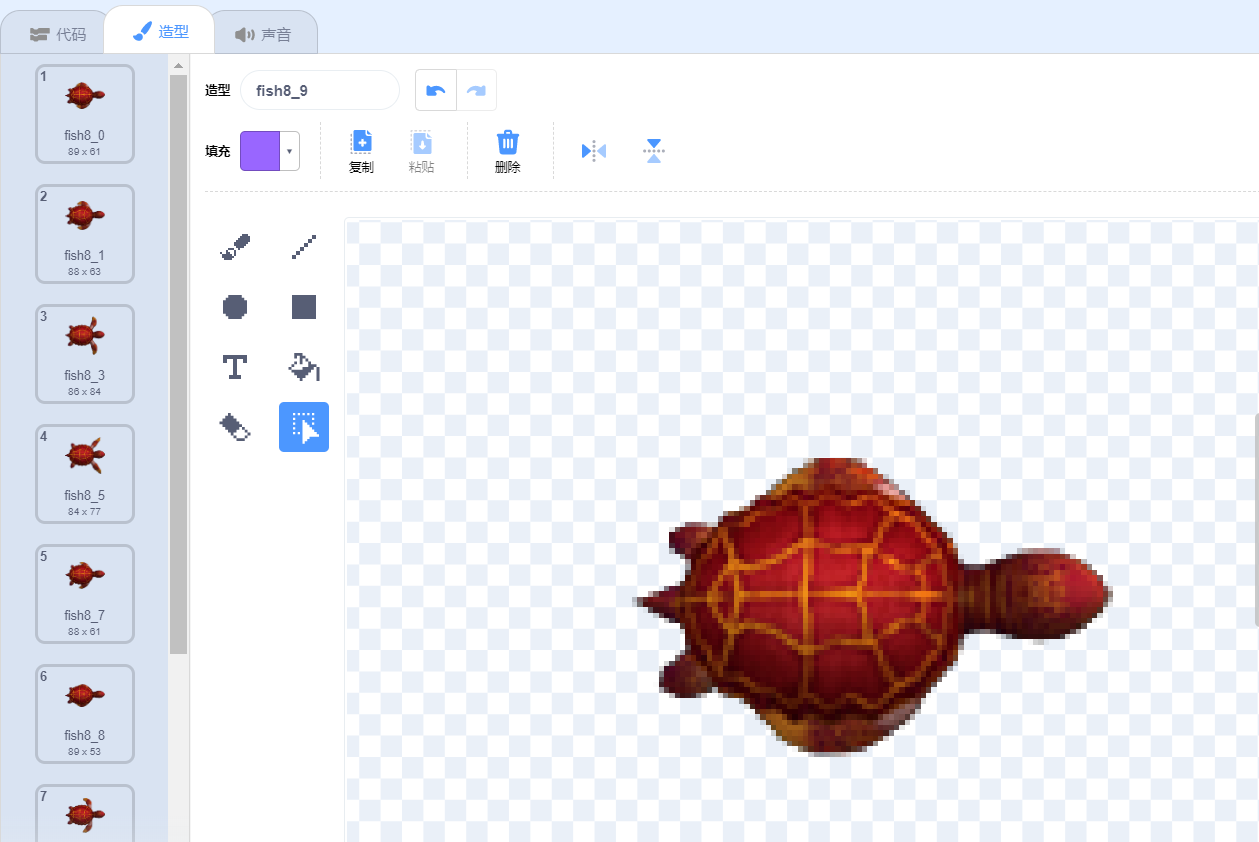Flip the costume horizontally
1259x842 pixels.
[593, 150]
